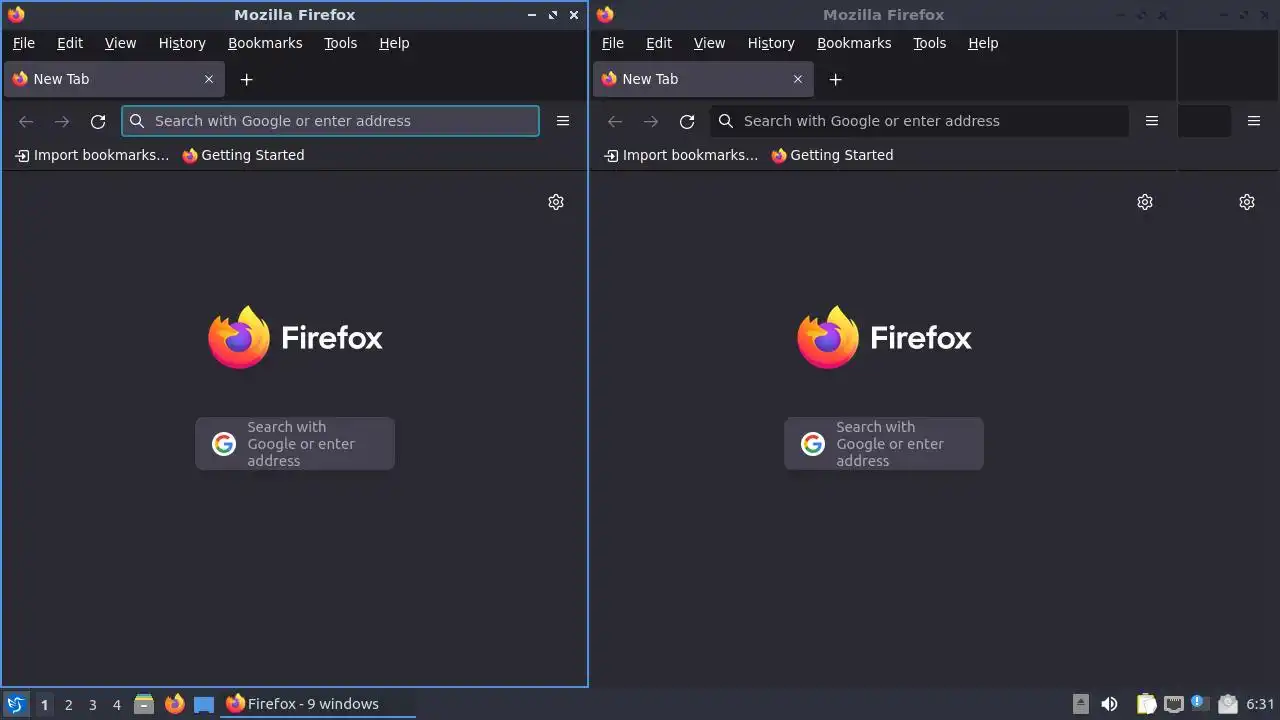Click gear icon of rightmost background window

pyautogui.click(x=1247, y=202)
